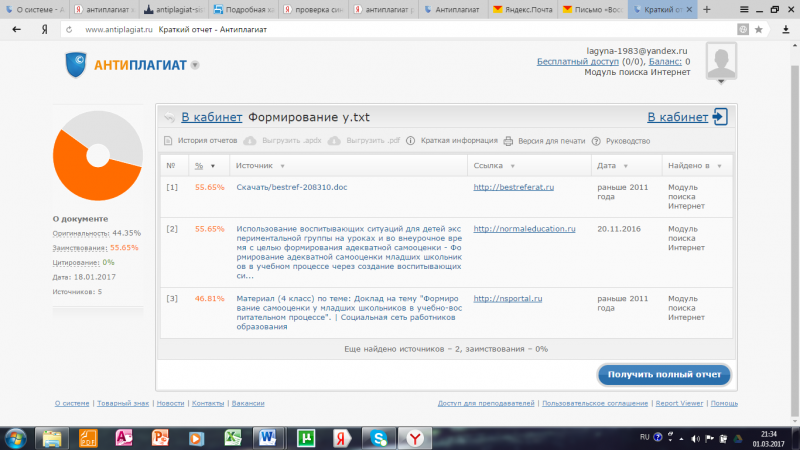Click the В кабинет exit arrow icon
The height and width of the screenshot is (450, 800).
pos(720,117)
